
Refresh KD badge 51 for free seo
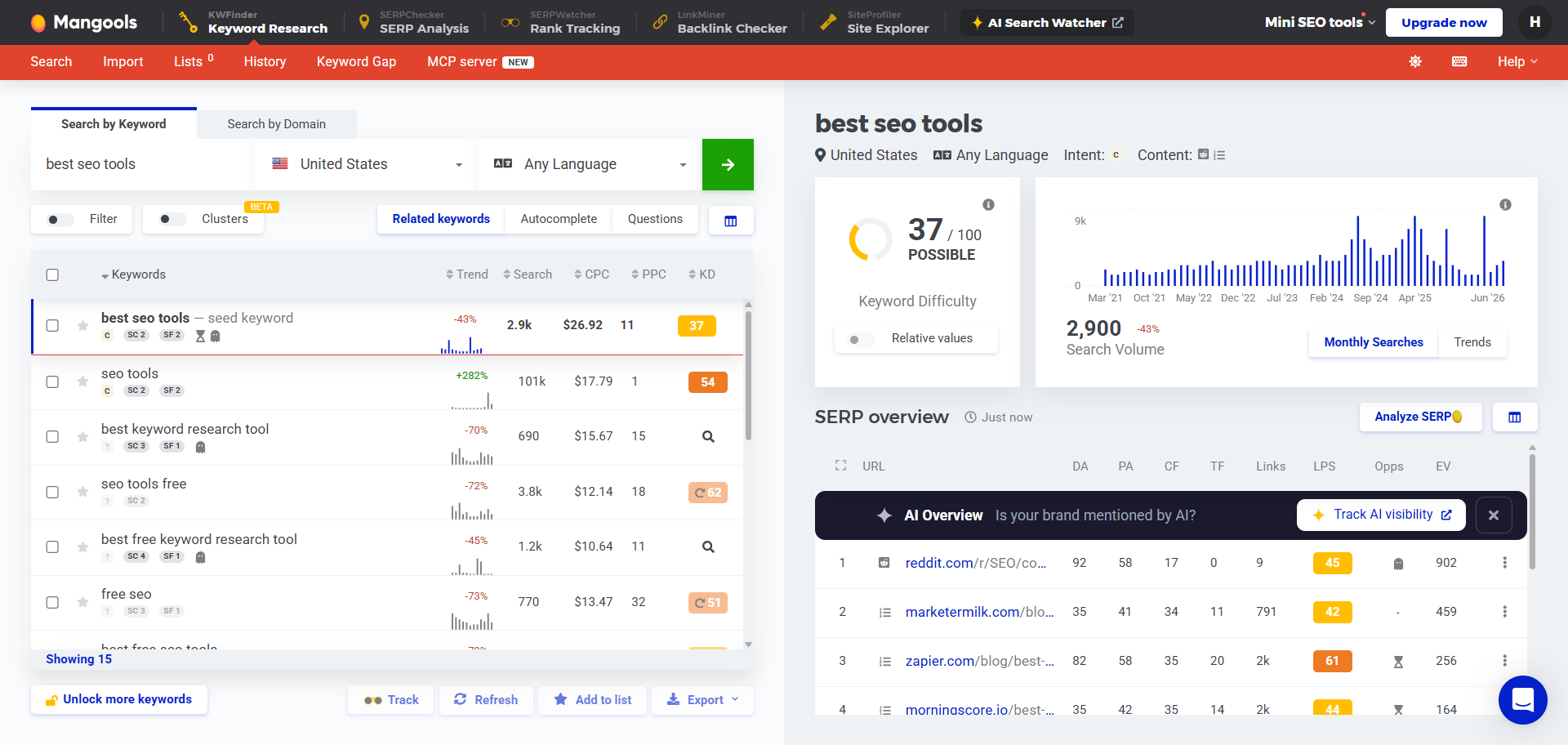708,603
